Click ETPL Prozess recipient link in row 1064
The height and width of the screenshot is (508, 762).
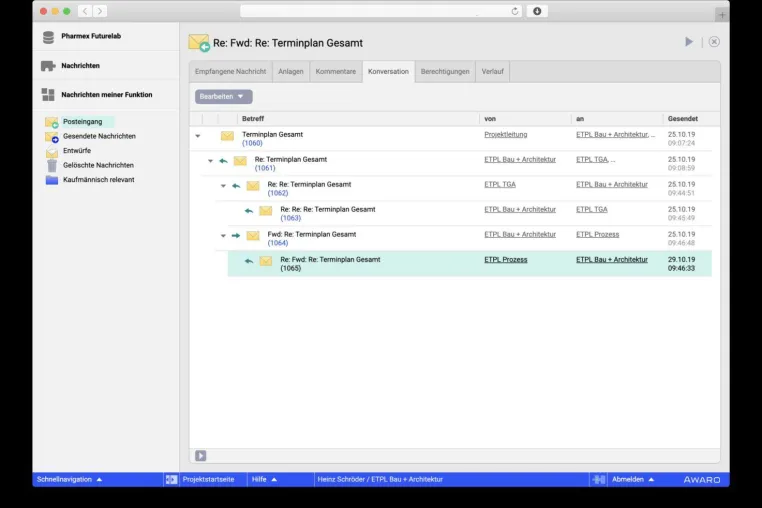point(598,234)
